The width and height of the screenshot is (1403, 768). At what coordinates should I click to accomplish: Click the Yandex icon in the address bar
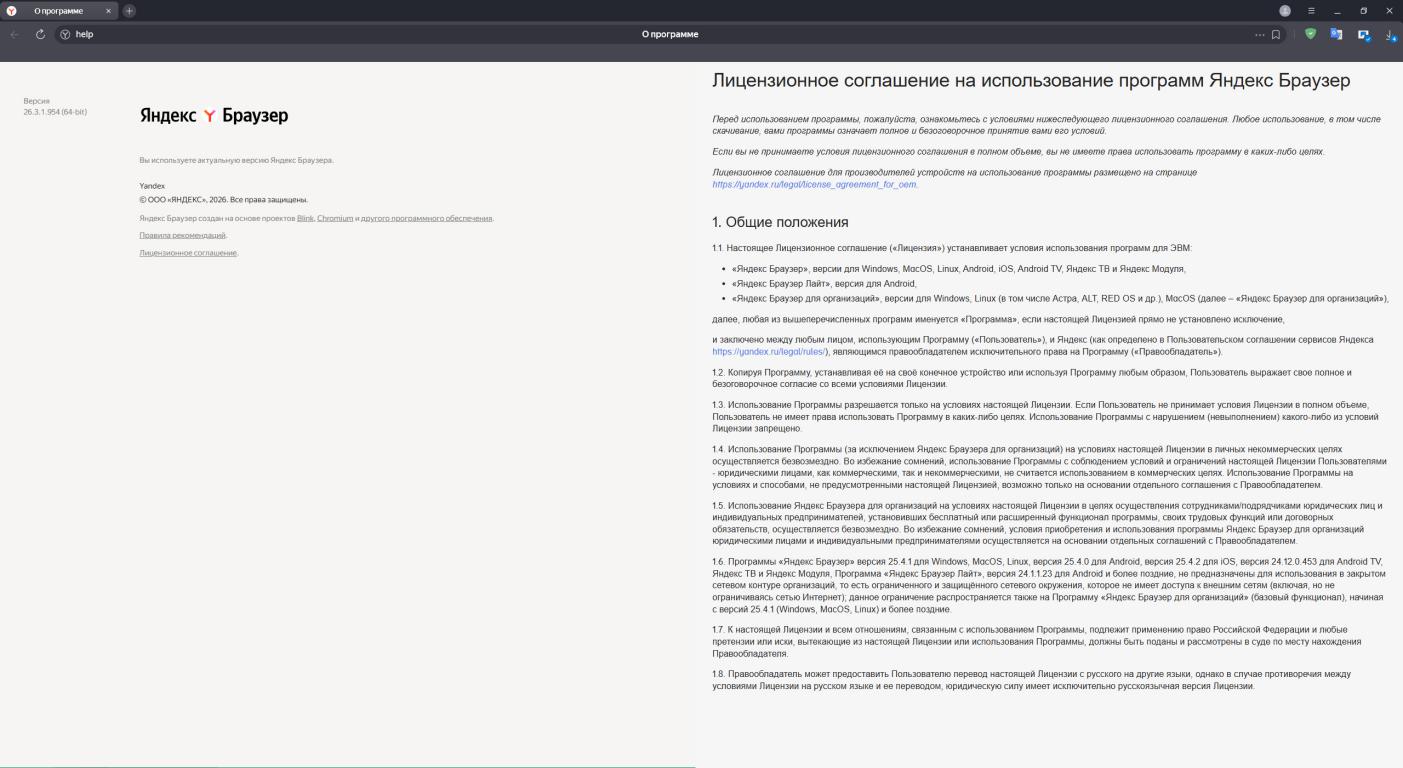[65, 34]
